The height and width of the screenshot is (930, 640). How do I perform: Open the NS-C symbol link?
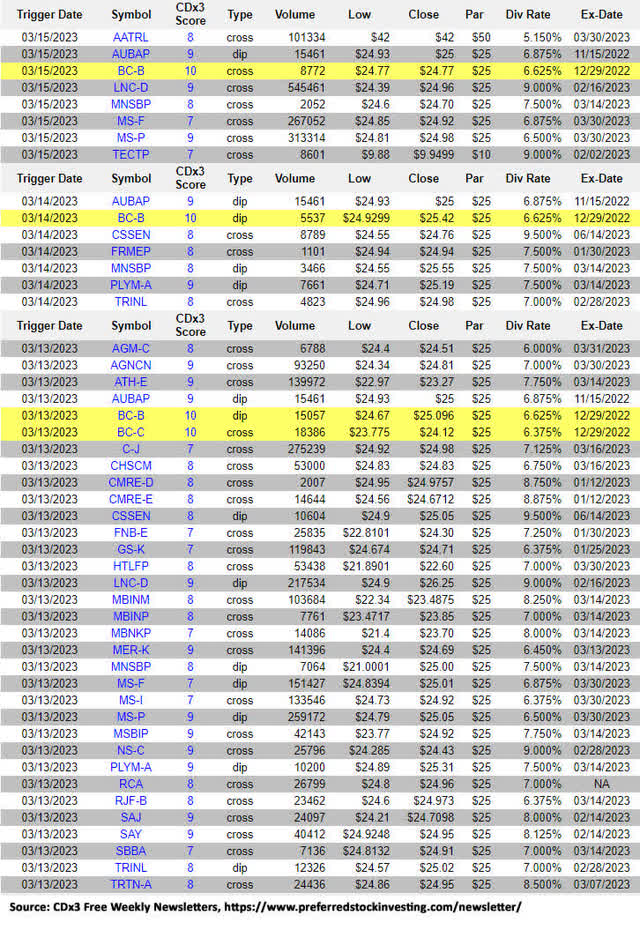coord(130,751)
